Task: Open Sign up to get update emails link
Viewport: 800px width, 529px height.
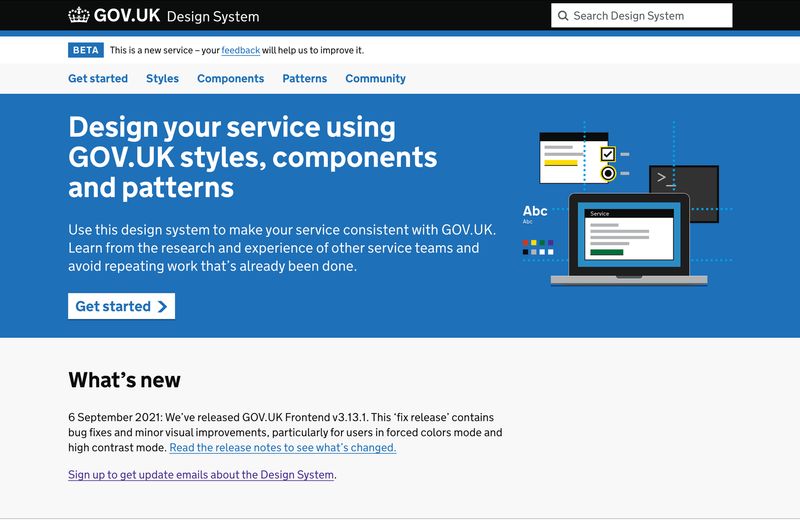Action: (201, 474)
